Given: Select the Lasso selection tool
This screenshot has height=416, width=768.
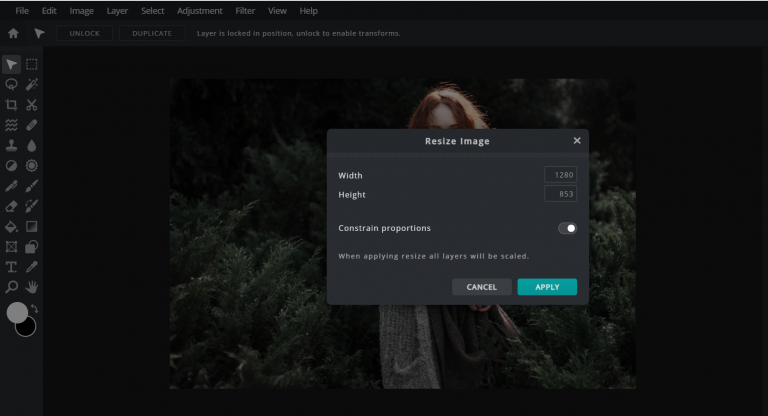Looking at the screenshot, I should coord(11,85).
